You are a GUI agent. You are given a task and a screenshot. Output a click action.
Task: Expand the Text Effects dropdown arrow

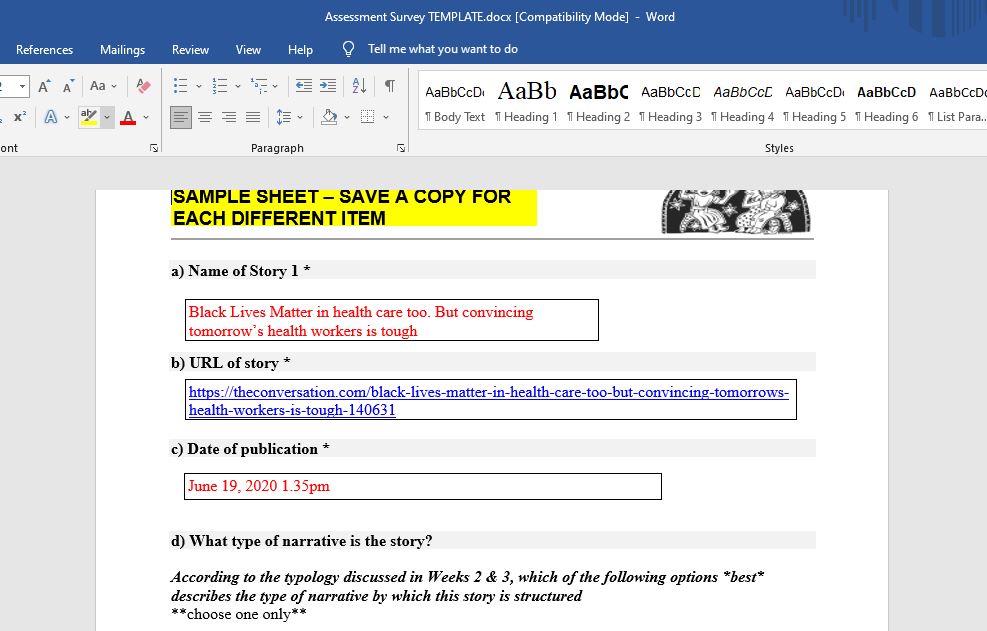click(67, 117)
